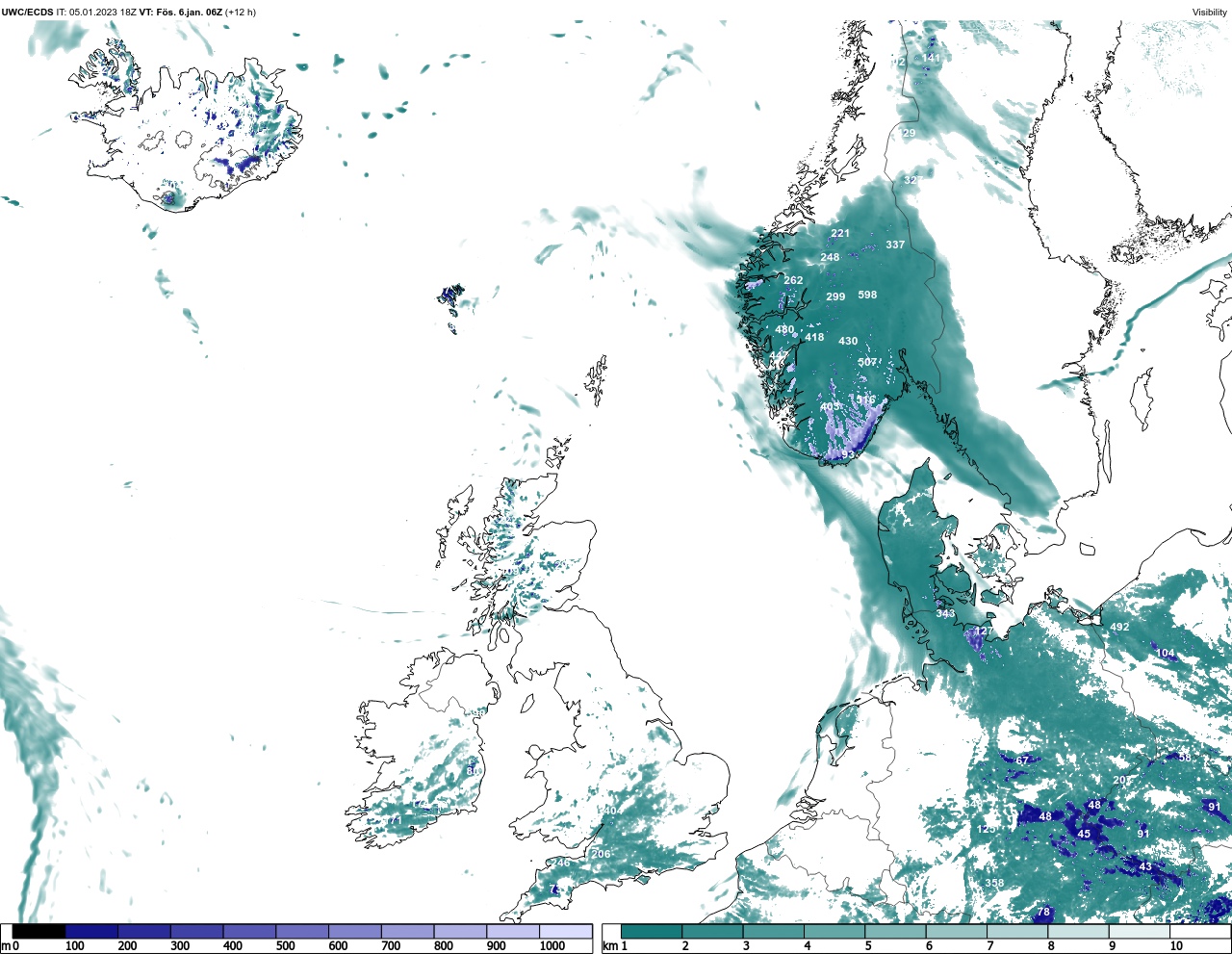Click the visibility value '125' over western Germany
The height and width of the screenshot is (954, 1232).
click(x=987, y=829)
